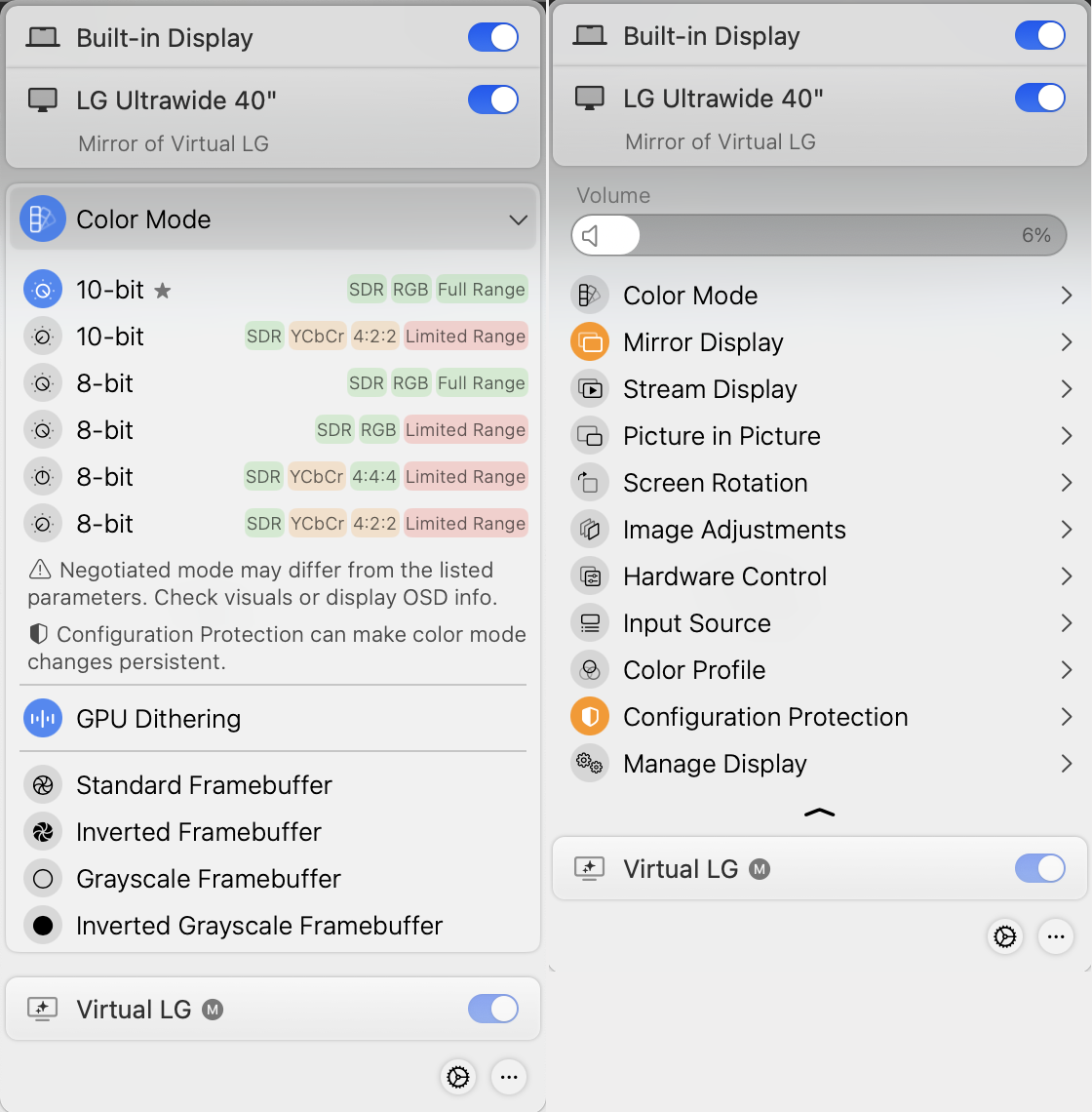Click the Mirror Display orange icon
This screenshot has width=1092, height=1112.
pos(590,342)
